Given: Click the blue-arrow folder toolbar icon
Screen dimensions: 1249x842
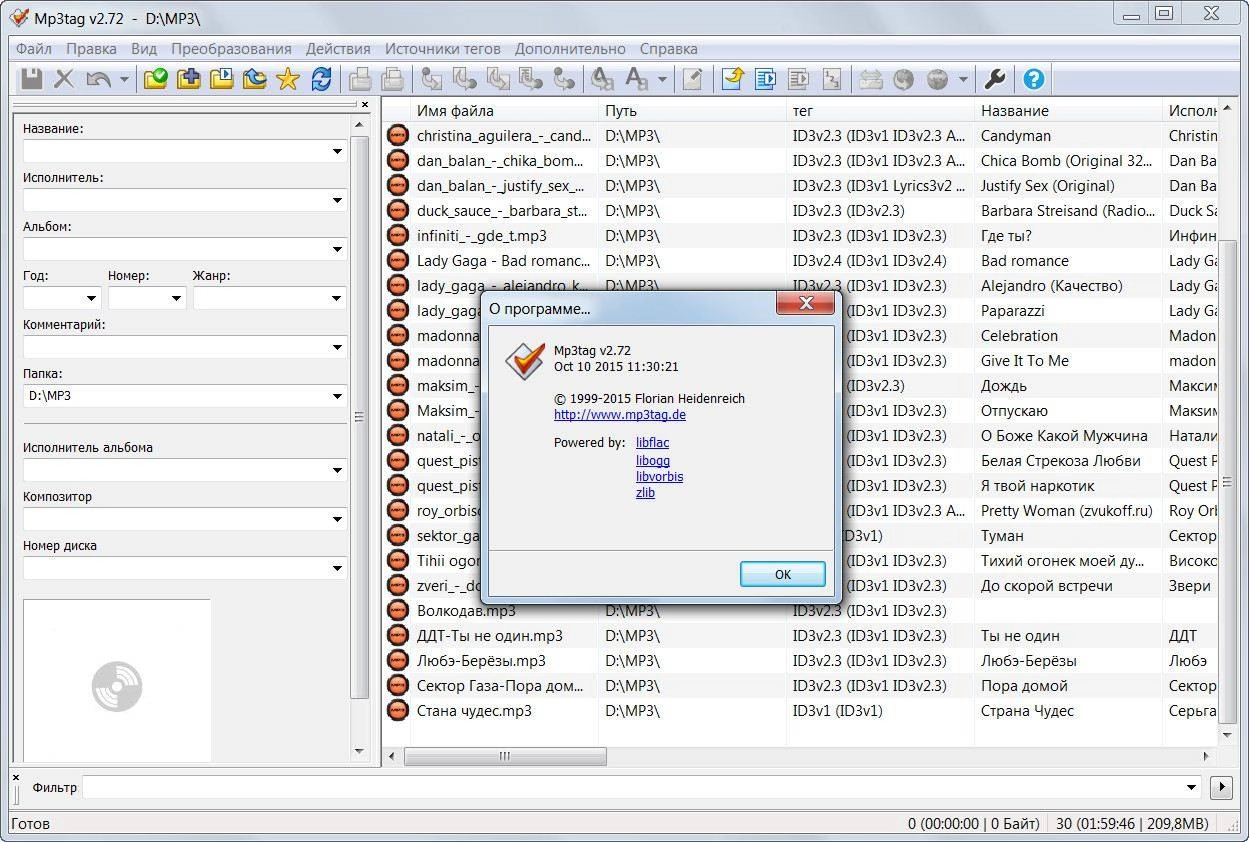Looking at the screenshot, I should pos(255,79).
